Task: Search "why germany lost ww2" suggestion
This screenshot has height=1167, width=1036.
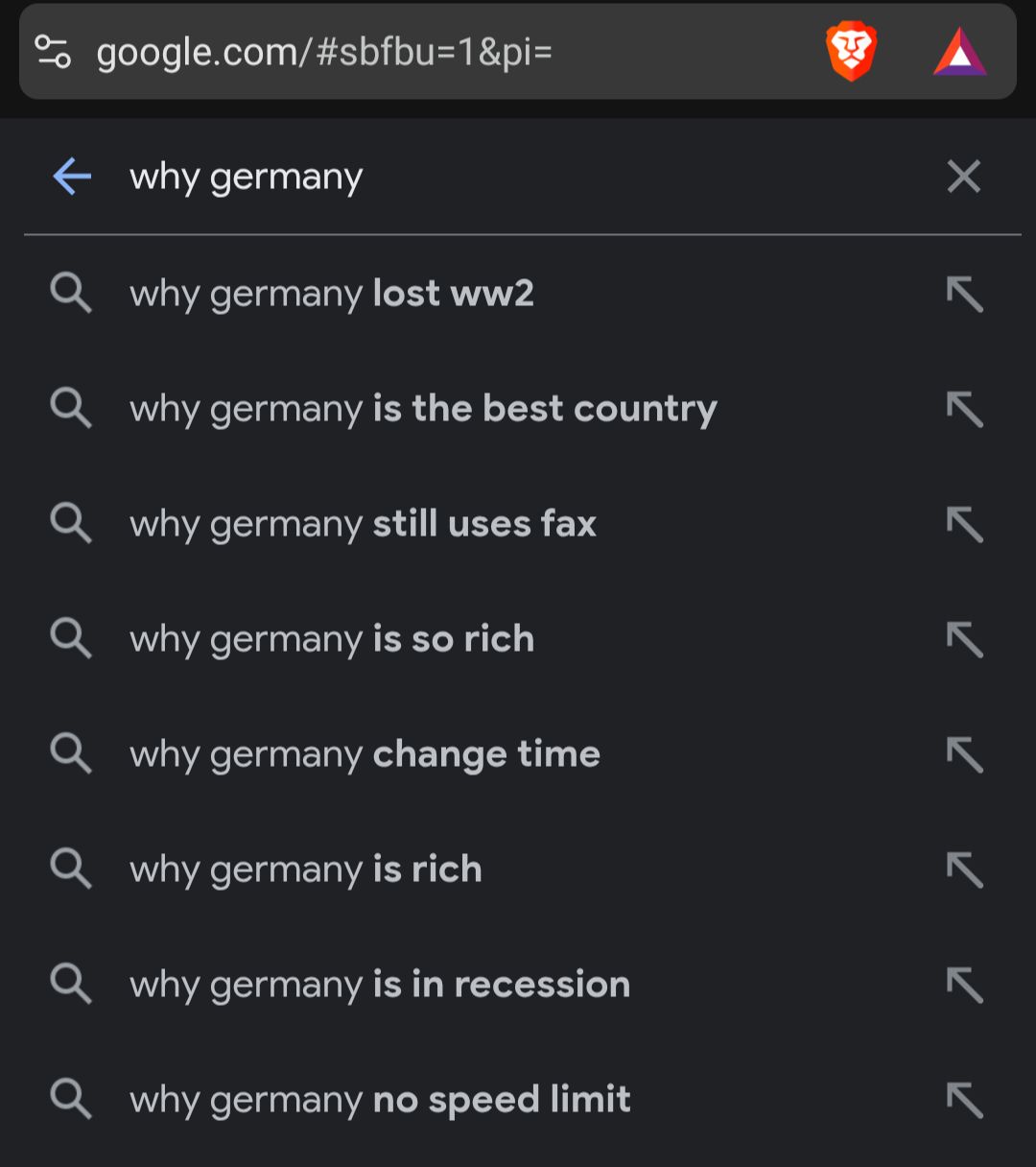Action: [x=332, y=294]
